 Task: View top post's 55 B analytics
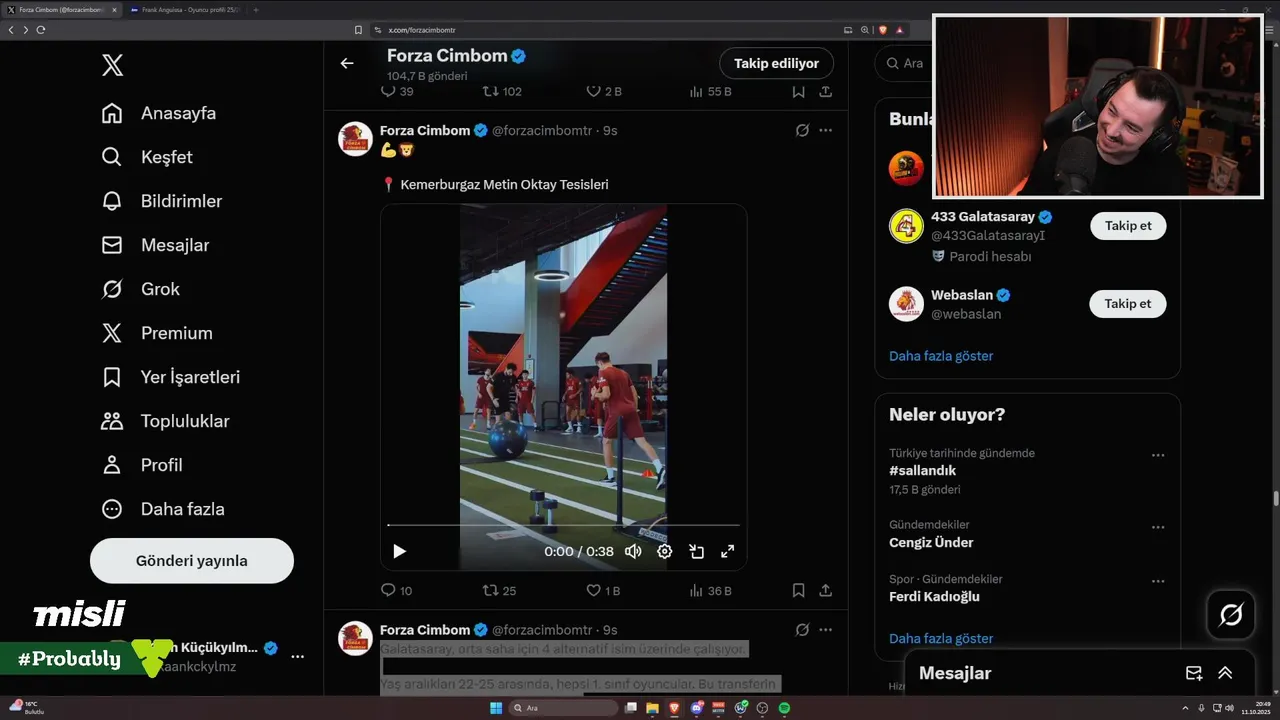point(710,91)
